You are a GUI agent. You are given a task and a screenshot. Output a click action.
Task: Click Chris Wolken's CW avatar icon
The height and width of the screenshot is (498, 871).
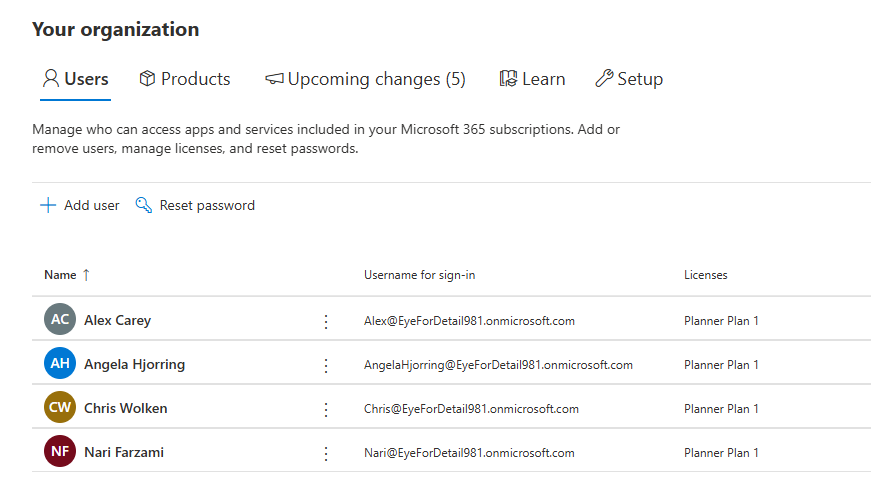pos(60,408)
